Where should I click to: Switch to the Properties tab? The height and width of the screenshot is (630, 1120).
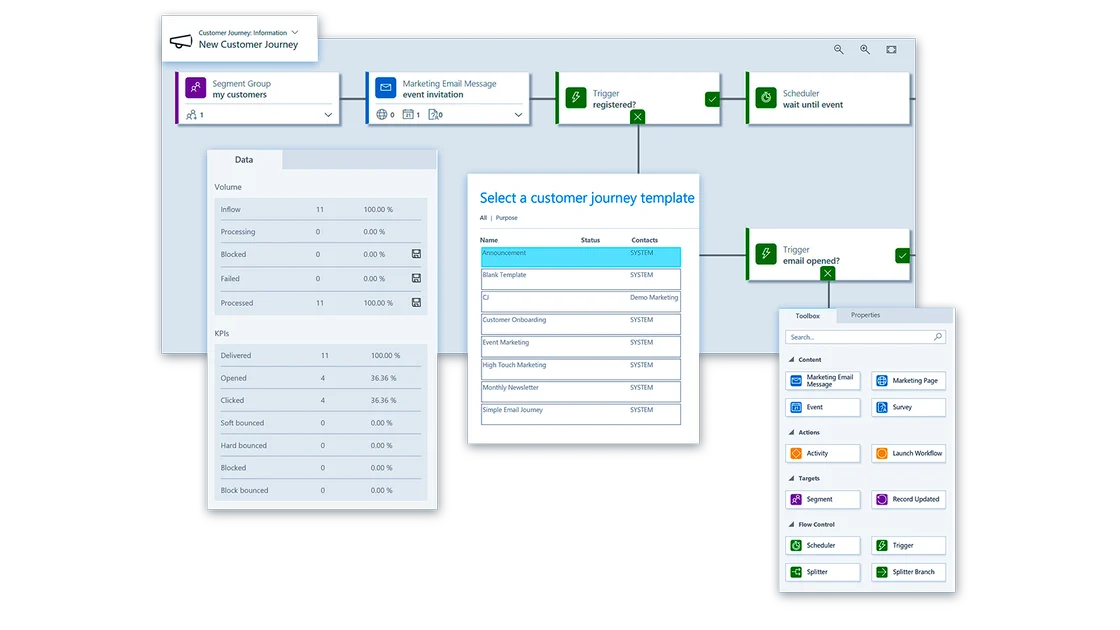pyautogui.click(x=866, y=315)
